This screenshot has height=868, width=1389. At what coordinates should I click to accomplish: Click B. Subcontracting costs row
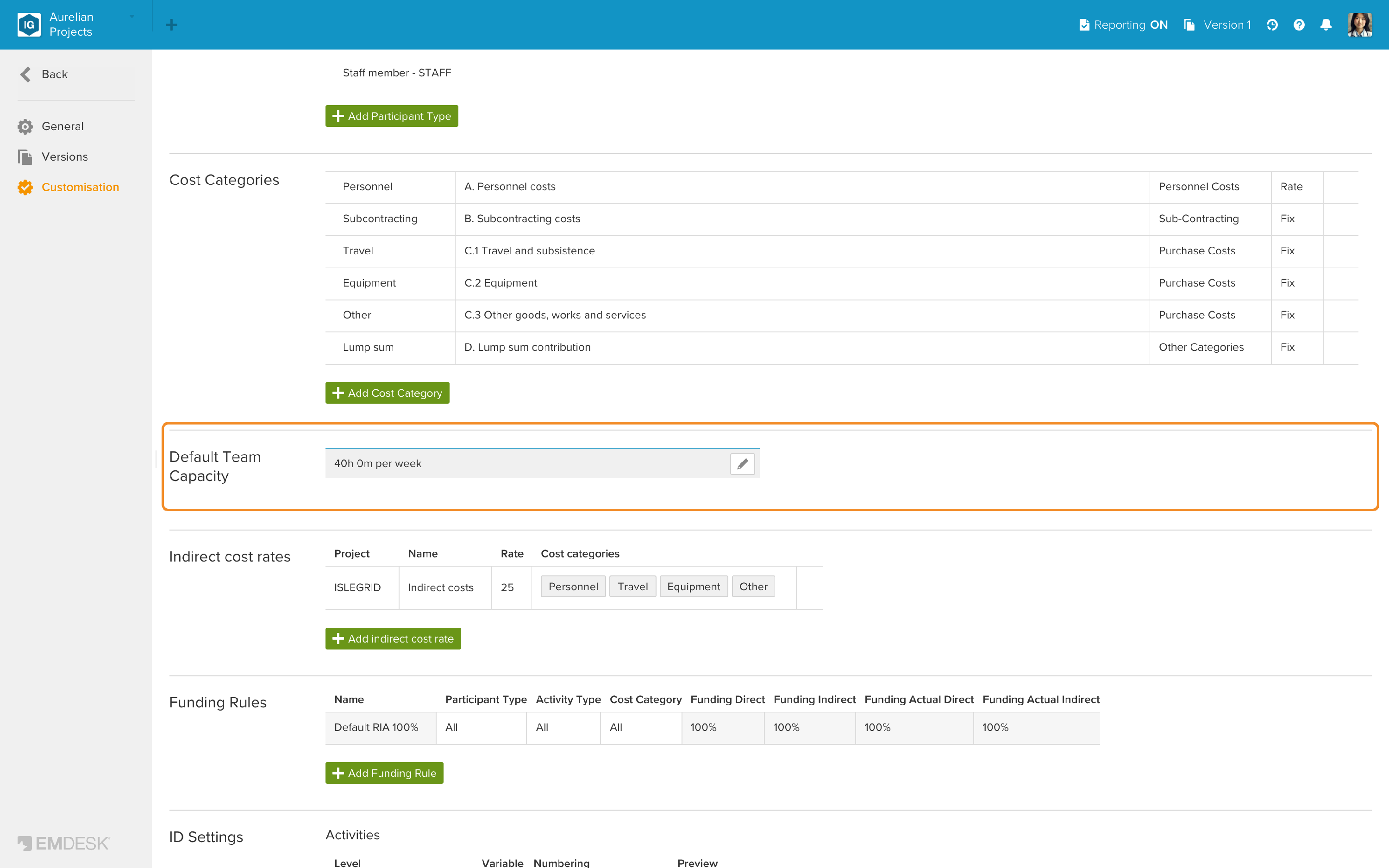tap(841, 219)
